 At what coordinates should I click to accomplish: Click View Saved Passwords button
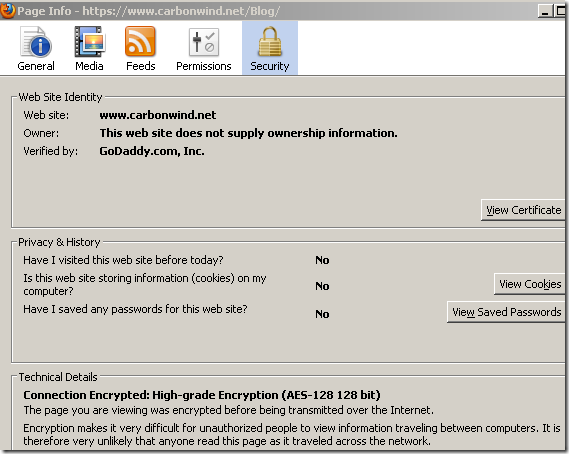[506, 312]
